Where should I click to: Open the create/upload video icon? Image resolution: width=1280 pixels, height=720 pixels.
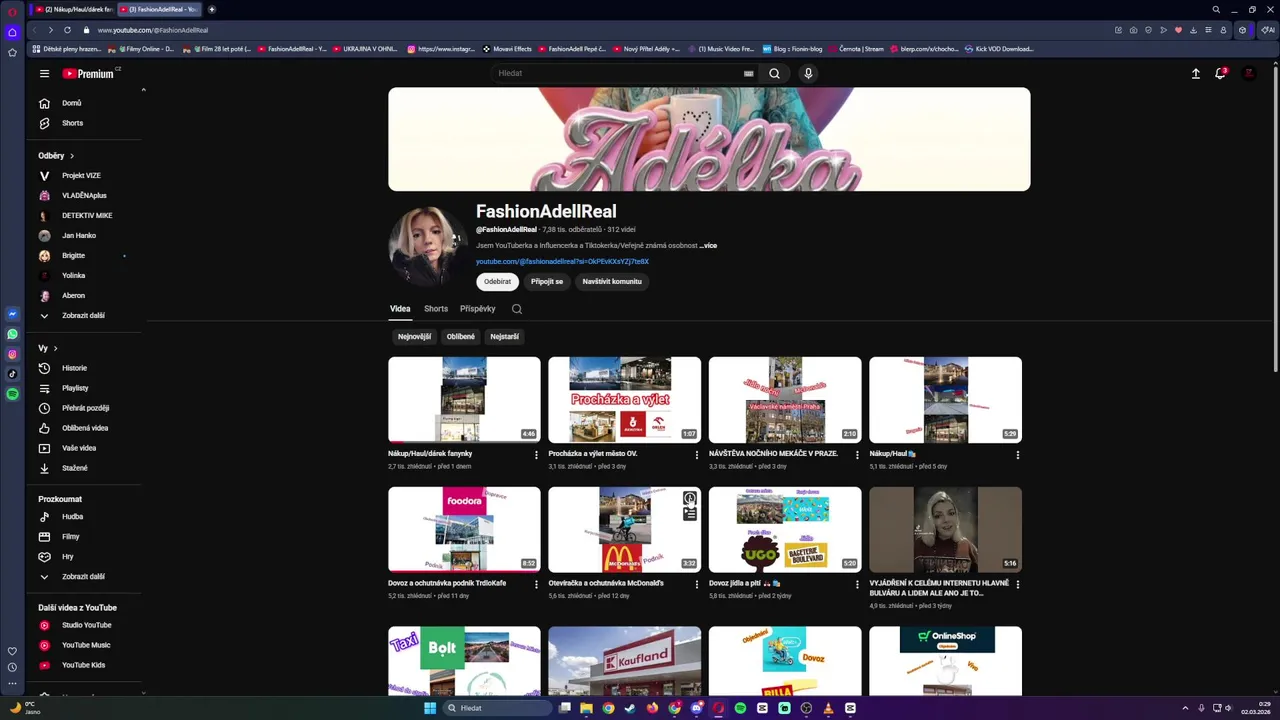[x=1195, y=73]
